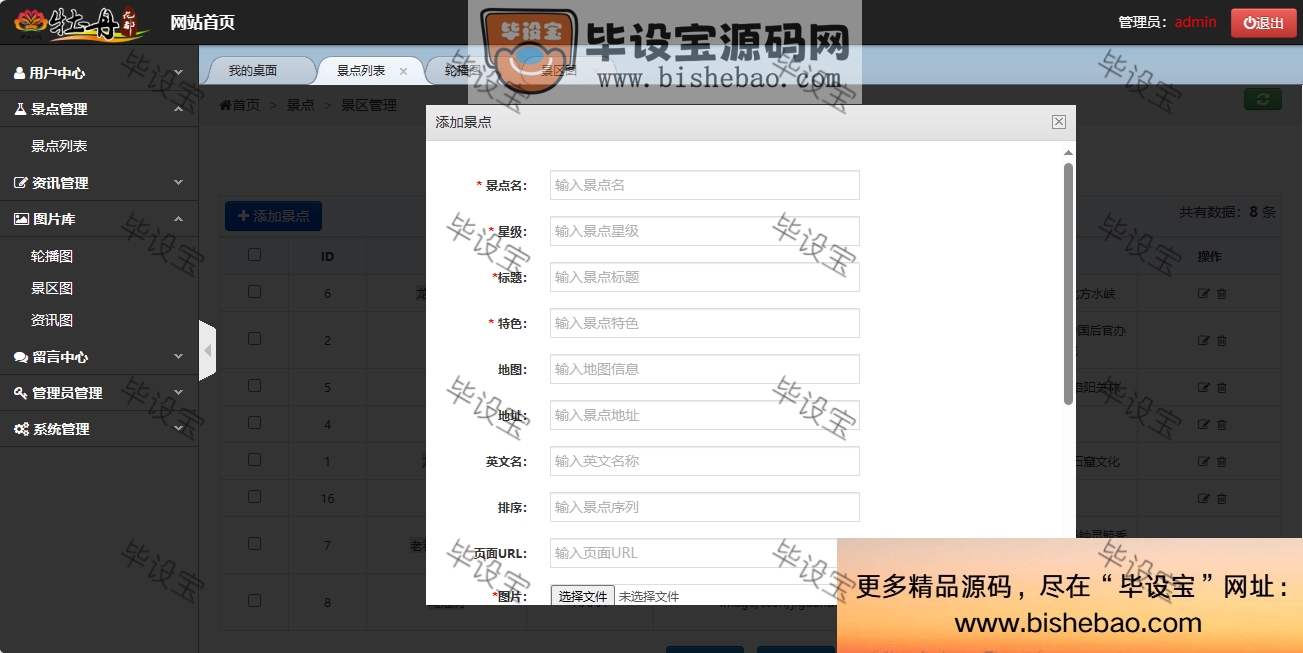Click the dialog's vertical scrollbar
Image resolution: width=1303 pixels, height=653 pixels.
[1068, 283]
